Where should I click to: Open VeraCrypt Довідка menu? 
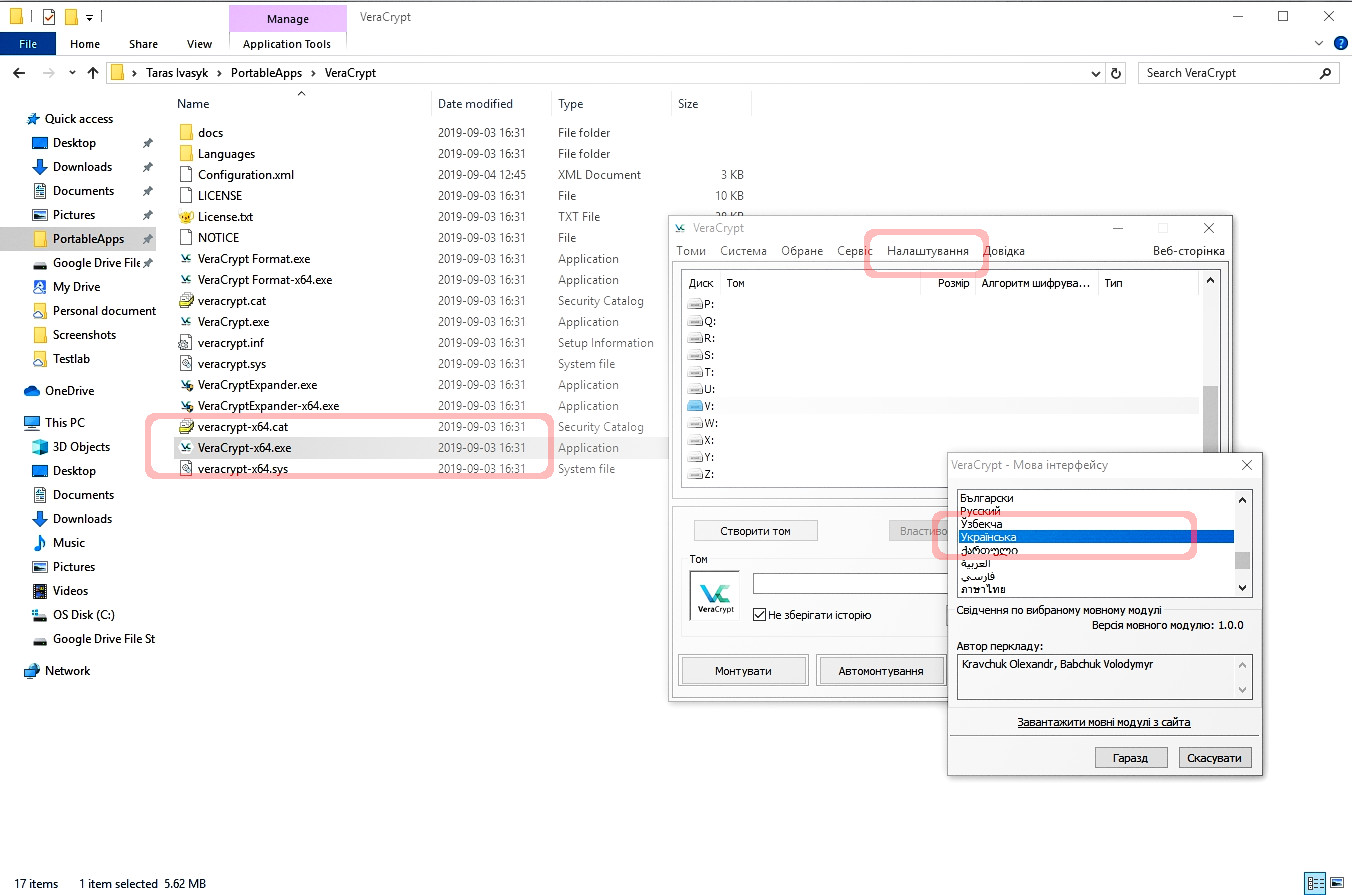1004,251
